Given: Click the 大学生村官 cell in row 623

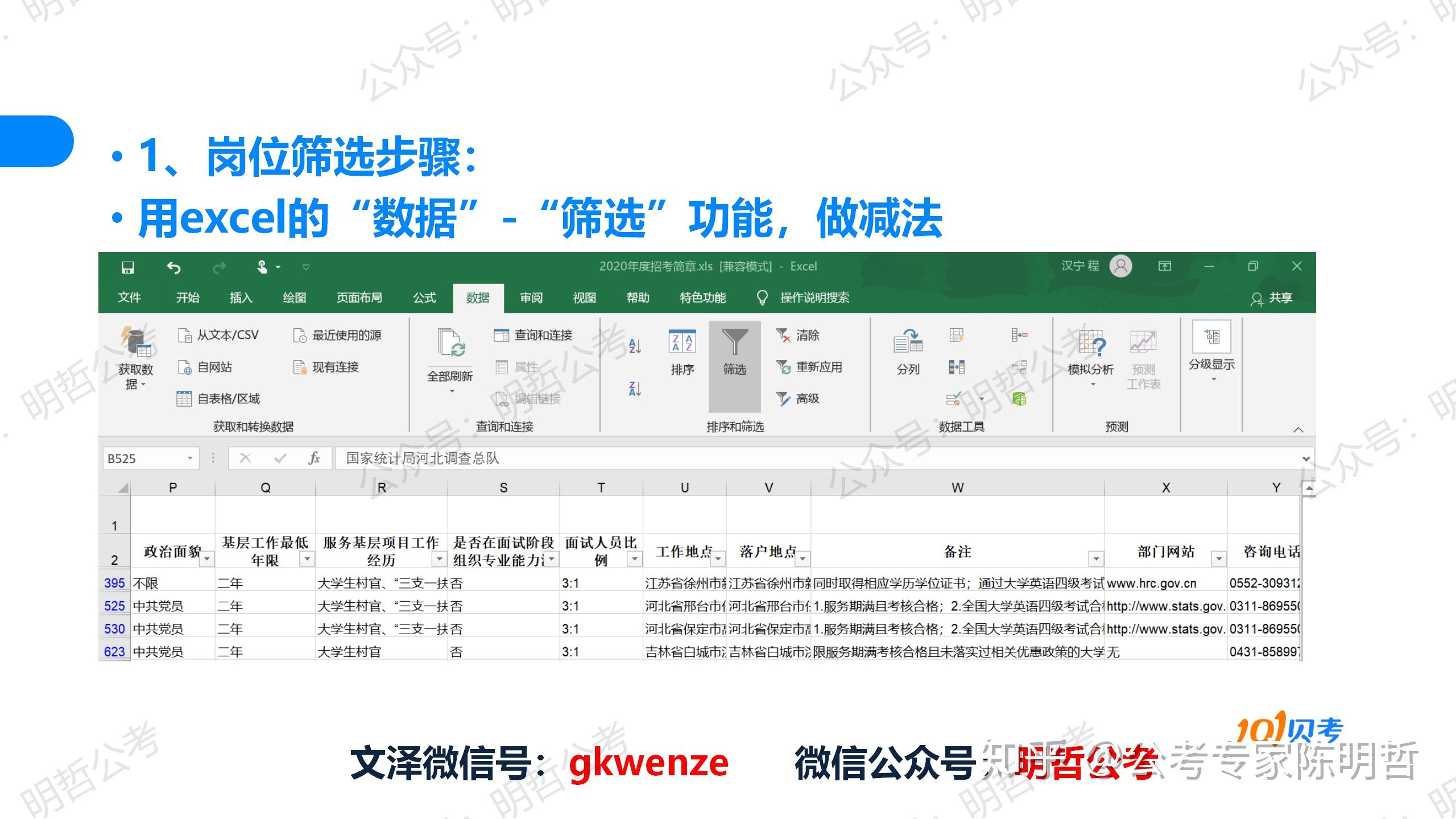Looking at the screenshot, I should point(382,652).
